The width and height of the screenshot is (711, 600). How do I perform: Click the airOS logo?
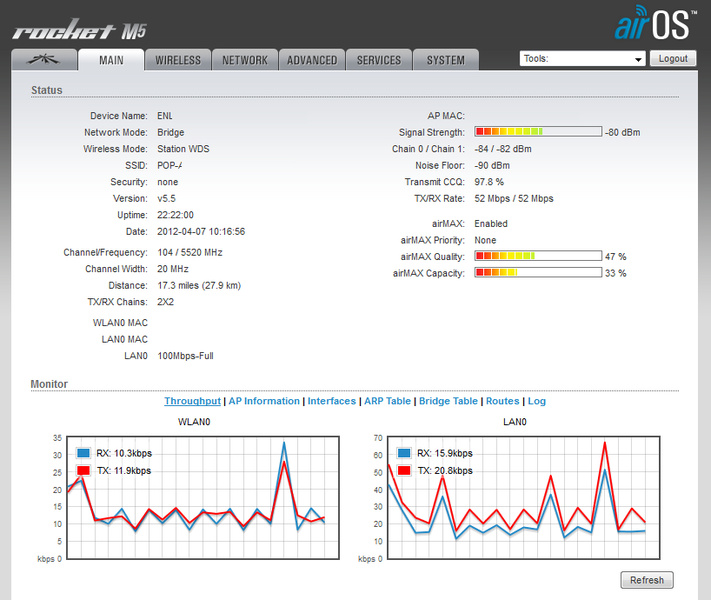[656, 23]
